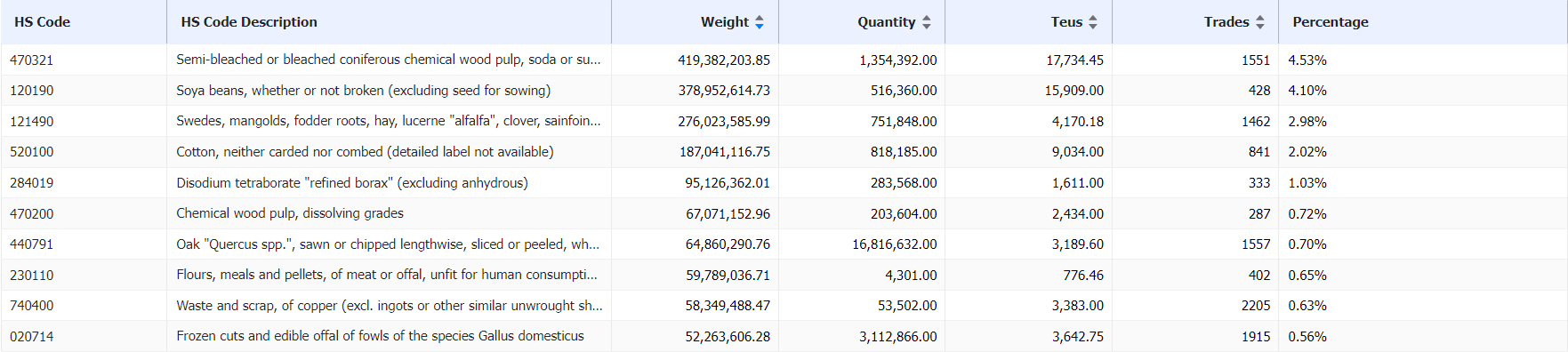Select quantity value 3,112,866.00

898,337
